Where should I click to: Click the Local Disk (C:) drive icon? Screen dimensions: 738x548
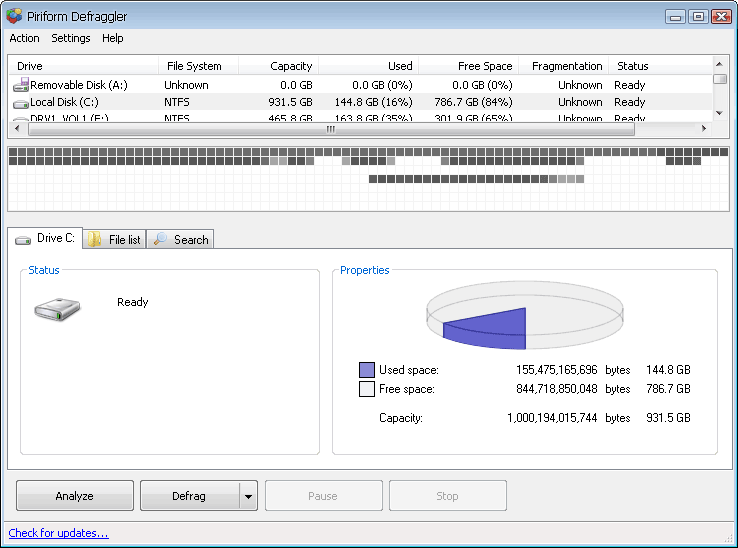coord(21,103)
